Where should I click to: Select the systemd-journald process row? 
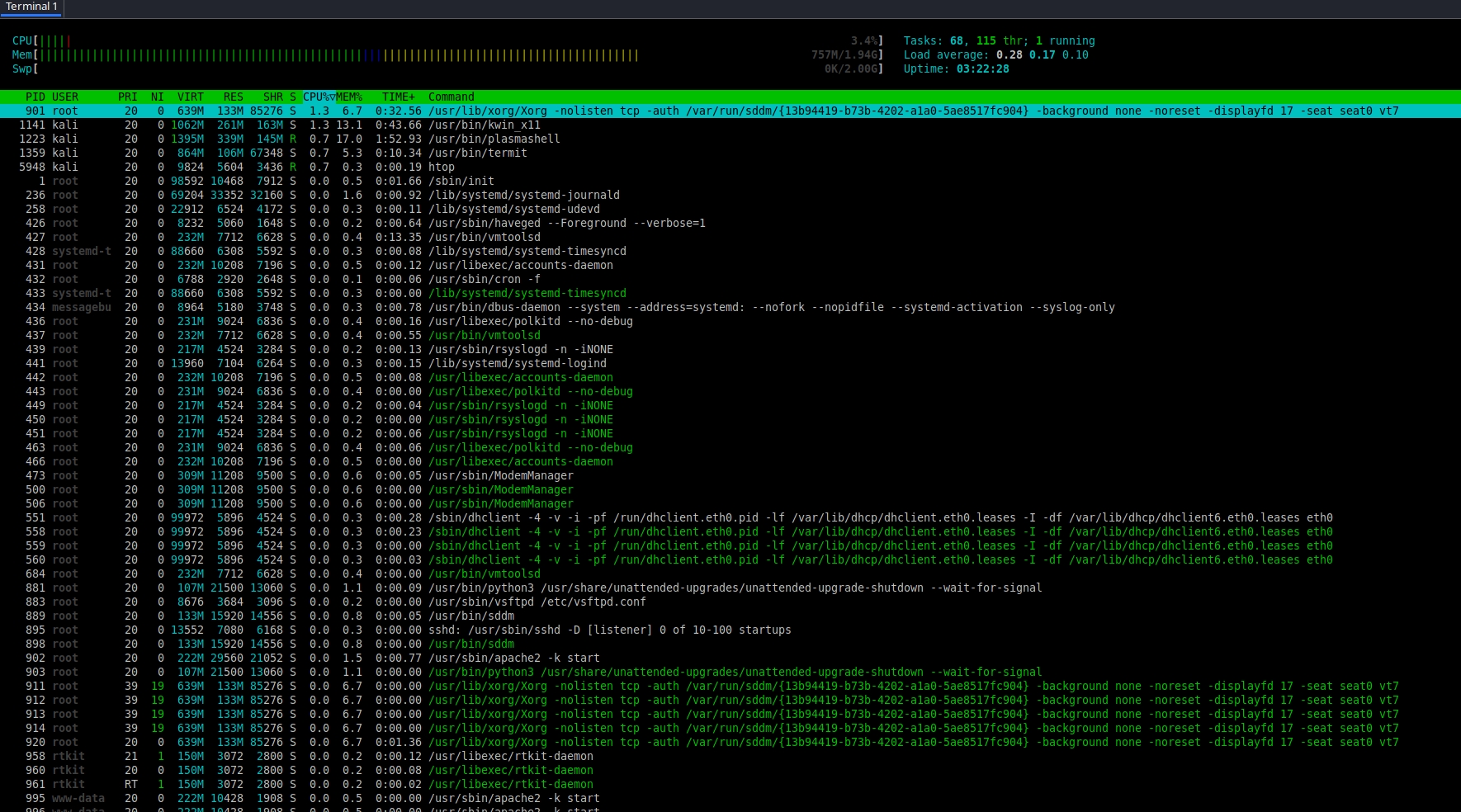coord(523,195)
